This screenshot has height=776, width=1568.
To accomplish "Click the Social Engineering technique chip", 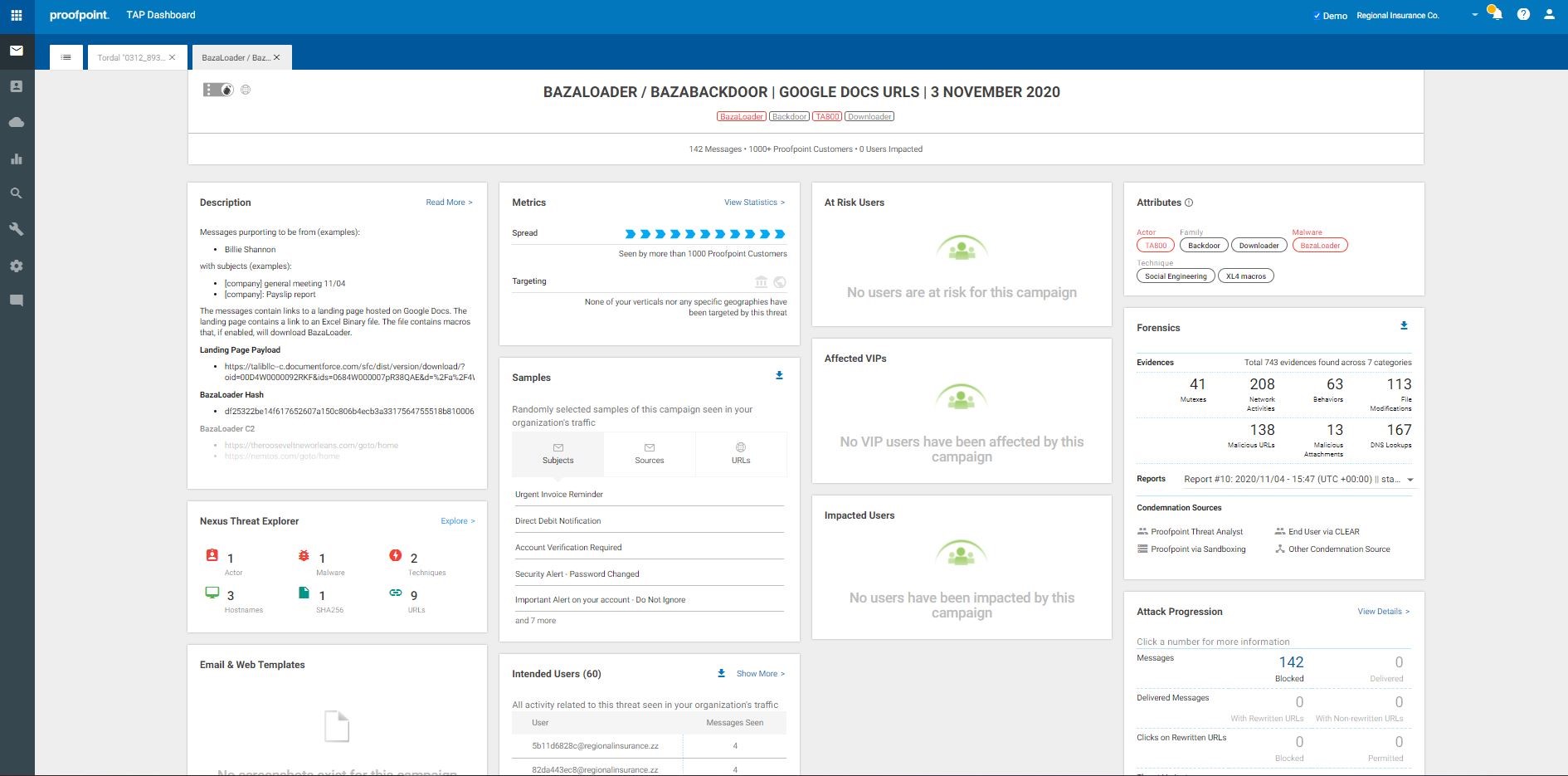I will pos(1176,276).
